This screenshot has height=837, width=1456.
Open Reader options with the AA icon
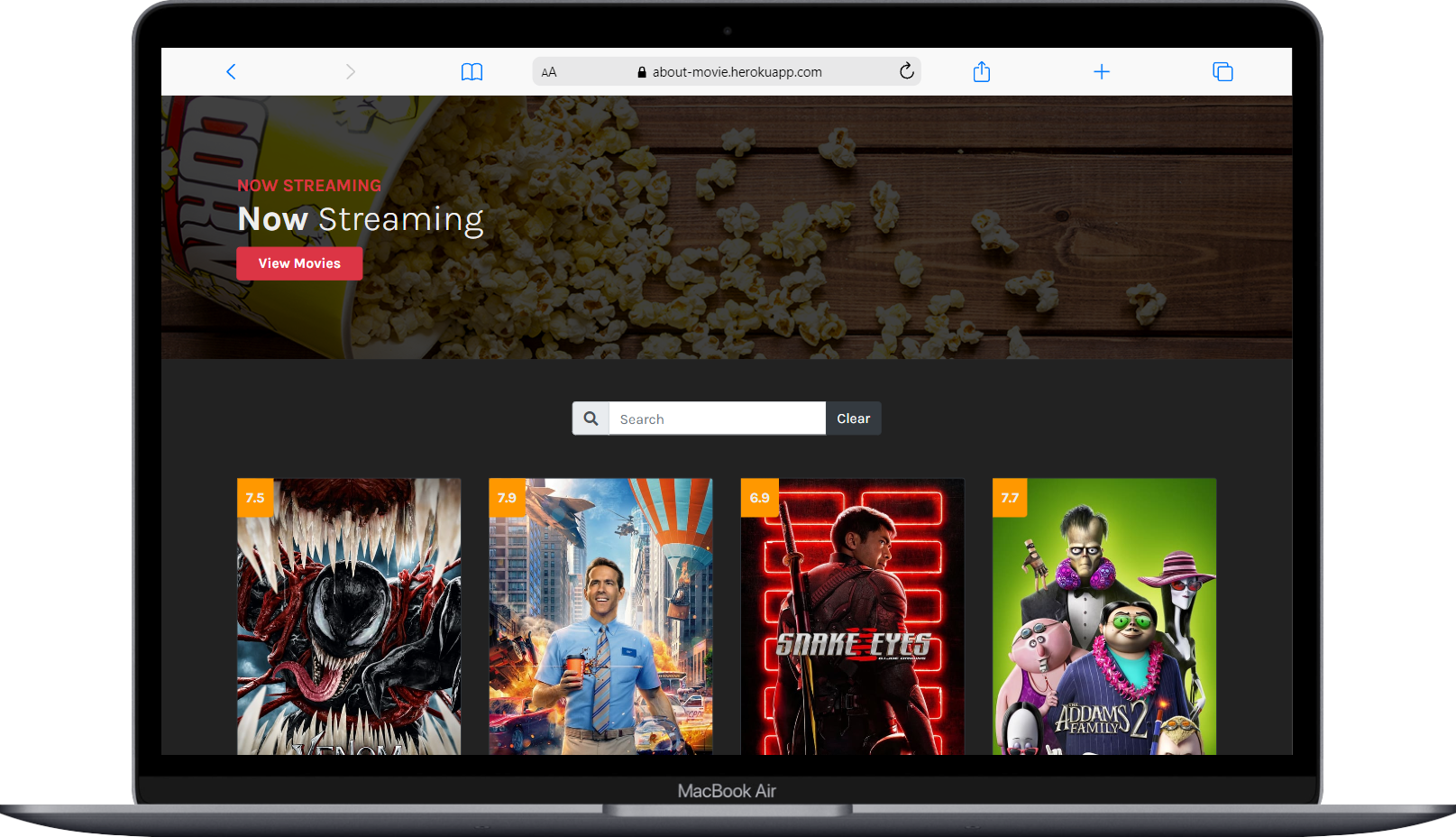coord(548,71)
